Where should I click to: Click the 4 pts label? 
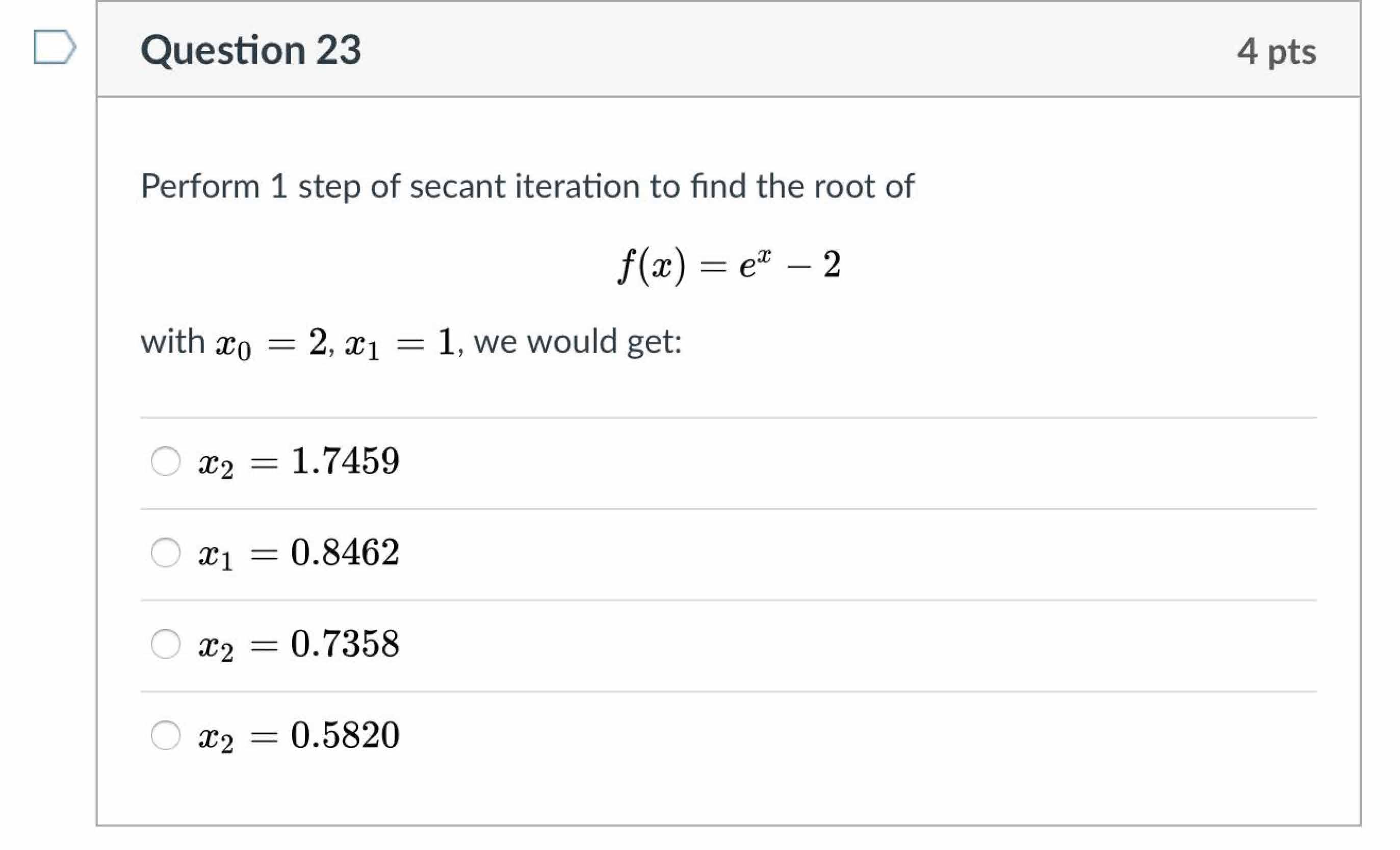[1276, 51]
